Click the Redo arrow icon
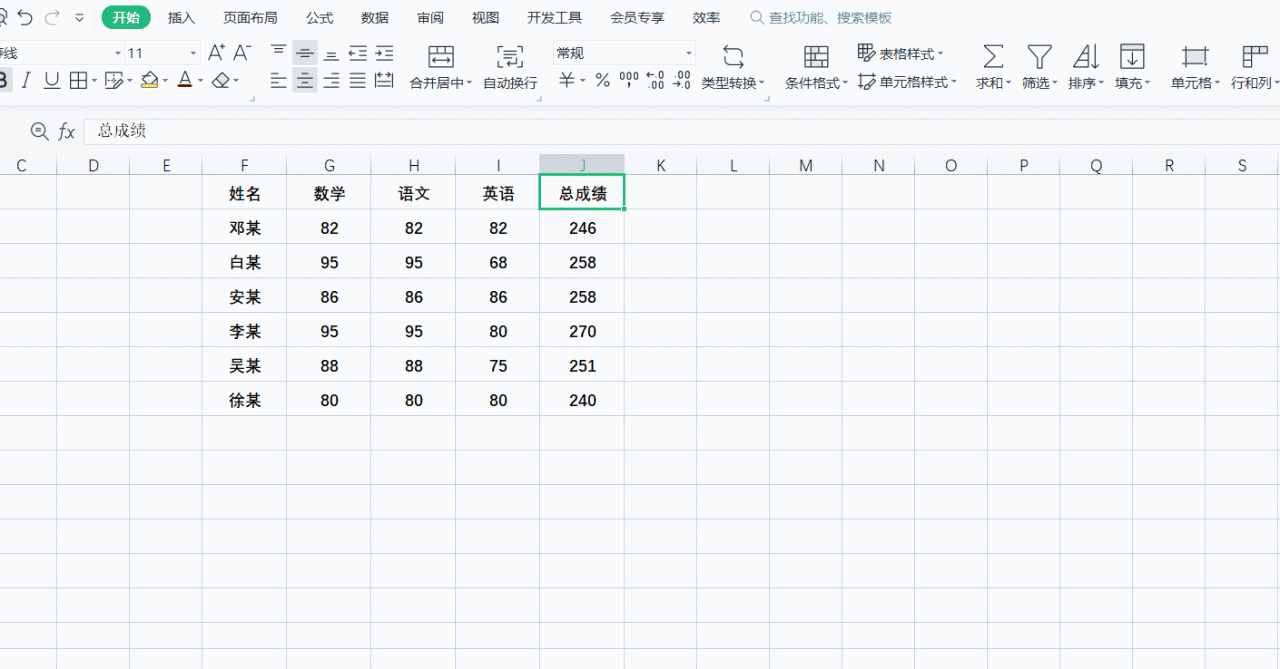Screen dimensions: 1280x669 tap(53, 18)
